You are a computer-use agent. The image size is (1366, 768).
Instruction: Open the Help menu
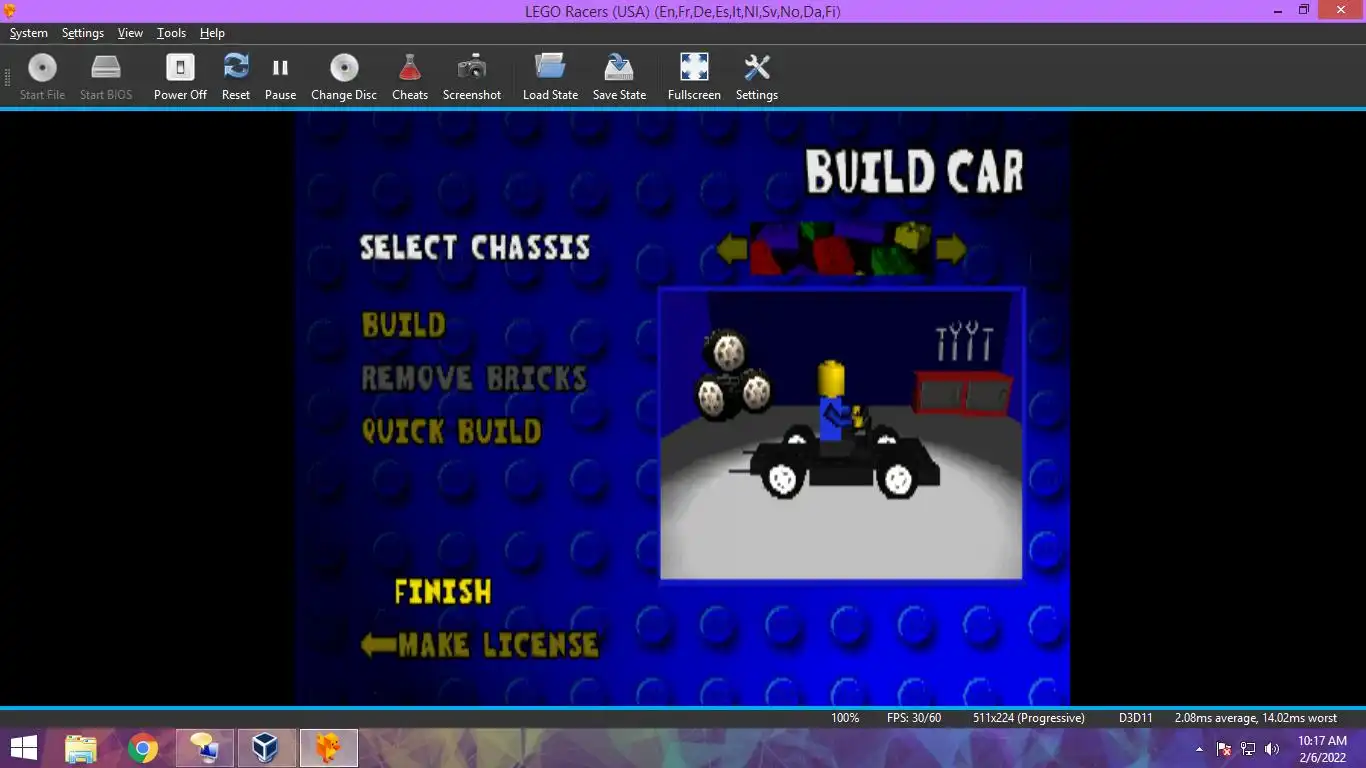[212, 33]
